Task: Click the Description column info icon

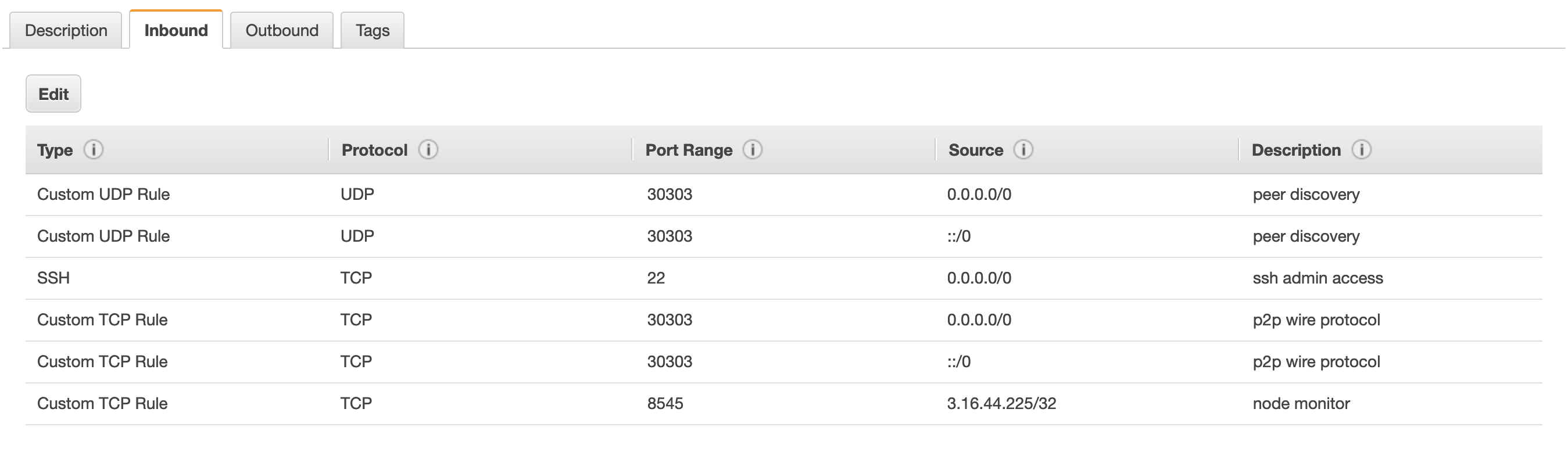Action: point(1363,150)
